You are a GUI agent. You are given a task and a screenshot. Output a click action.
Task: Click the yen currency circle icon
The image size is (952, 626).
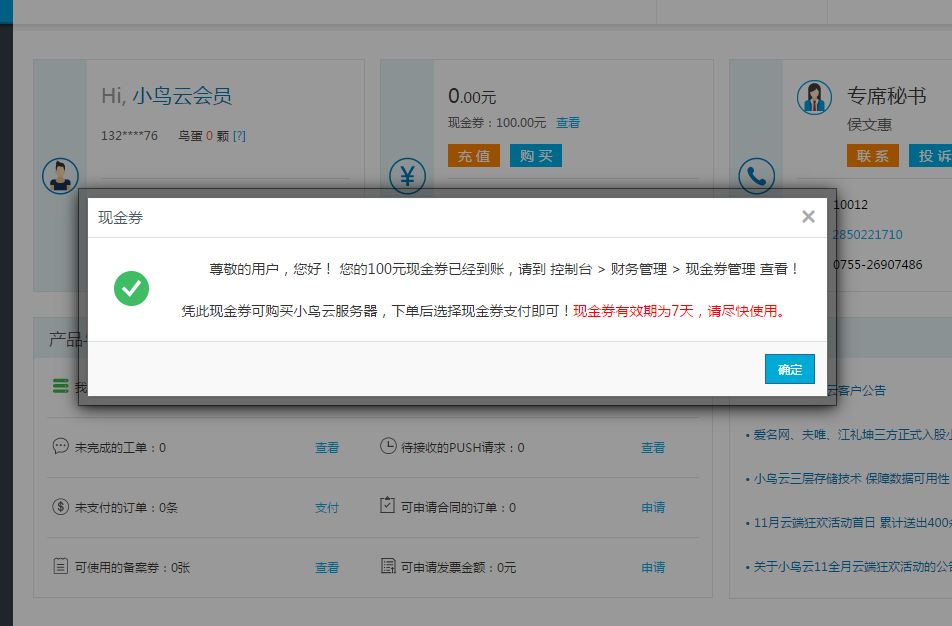(x=407, y=176)
